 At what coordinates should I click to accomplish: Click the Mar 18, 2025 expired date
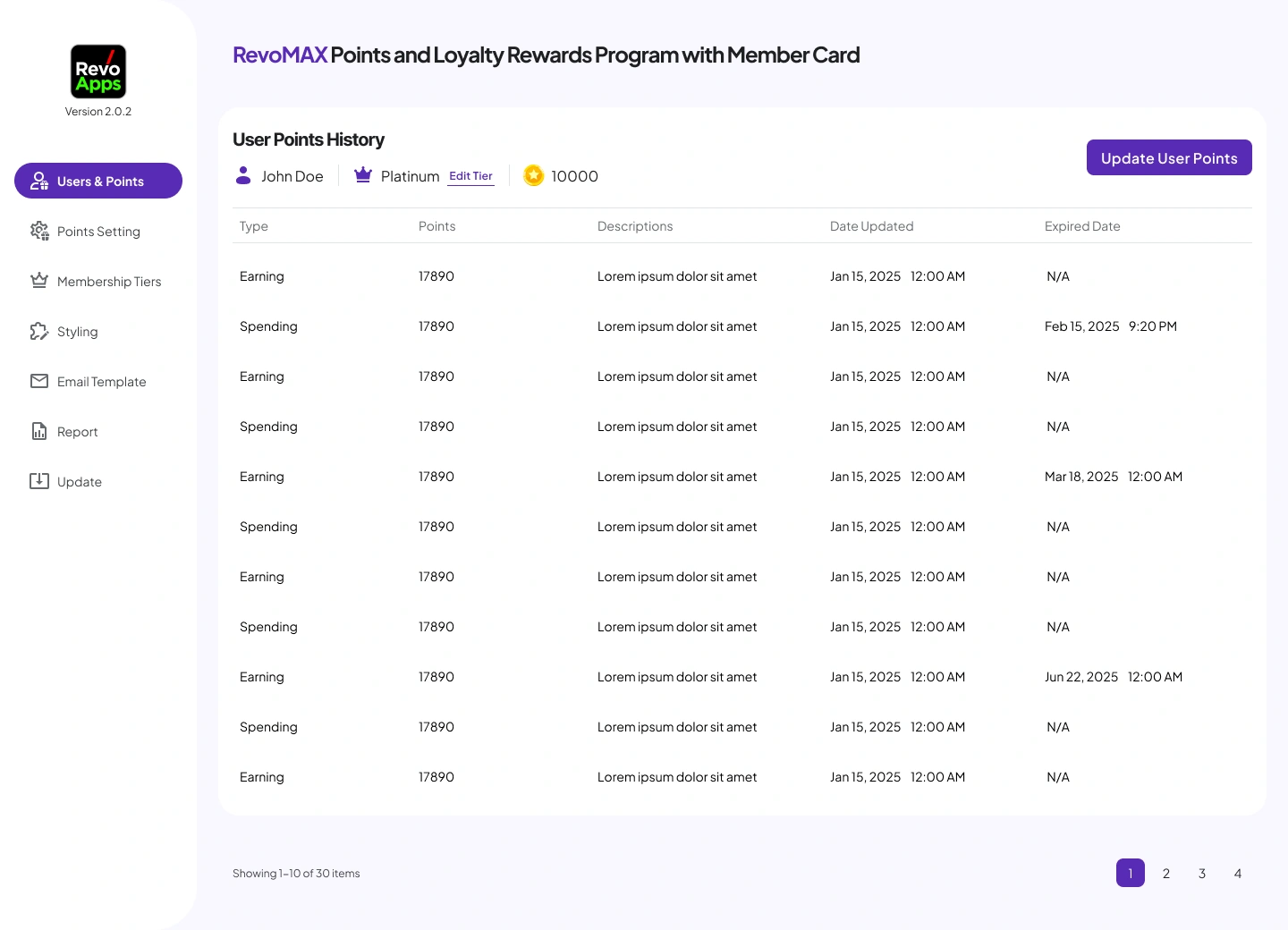click(1114, 477)
